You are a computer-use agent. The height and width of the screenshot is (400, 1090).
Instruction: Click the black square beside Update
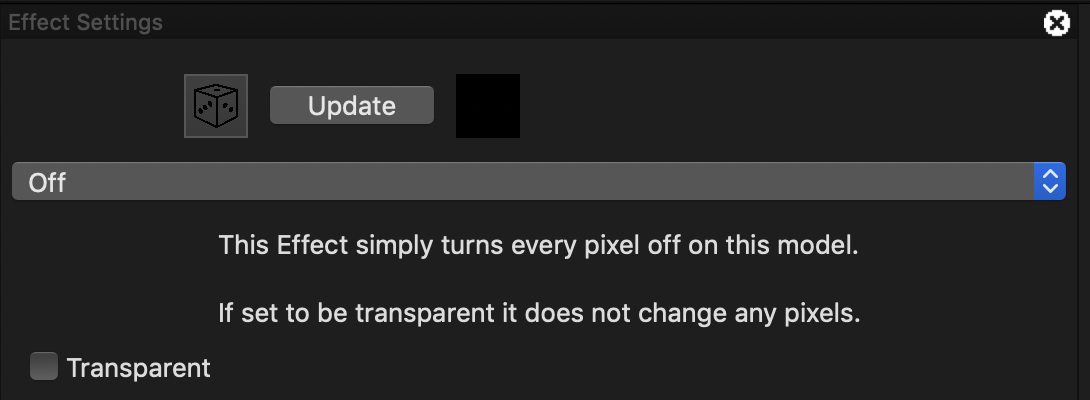click(488, 105)
